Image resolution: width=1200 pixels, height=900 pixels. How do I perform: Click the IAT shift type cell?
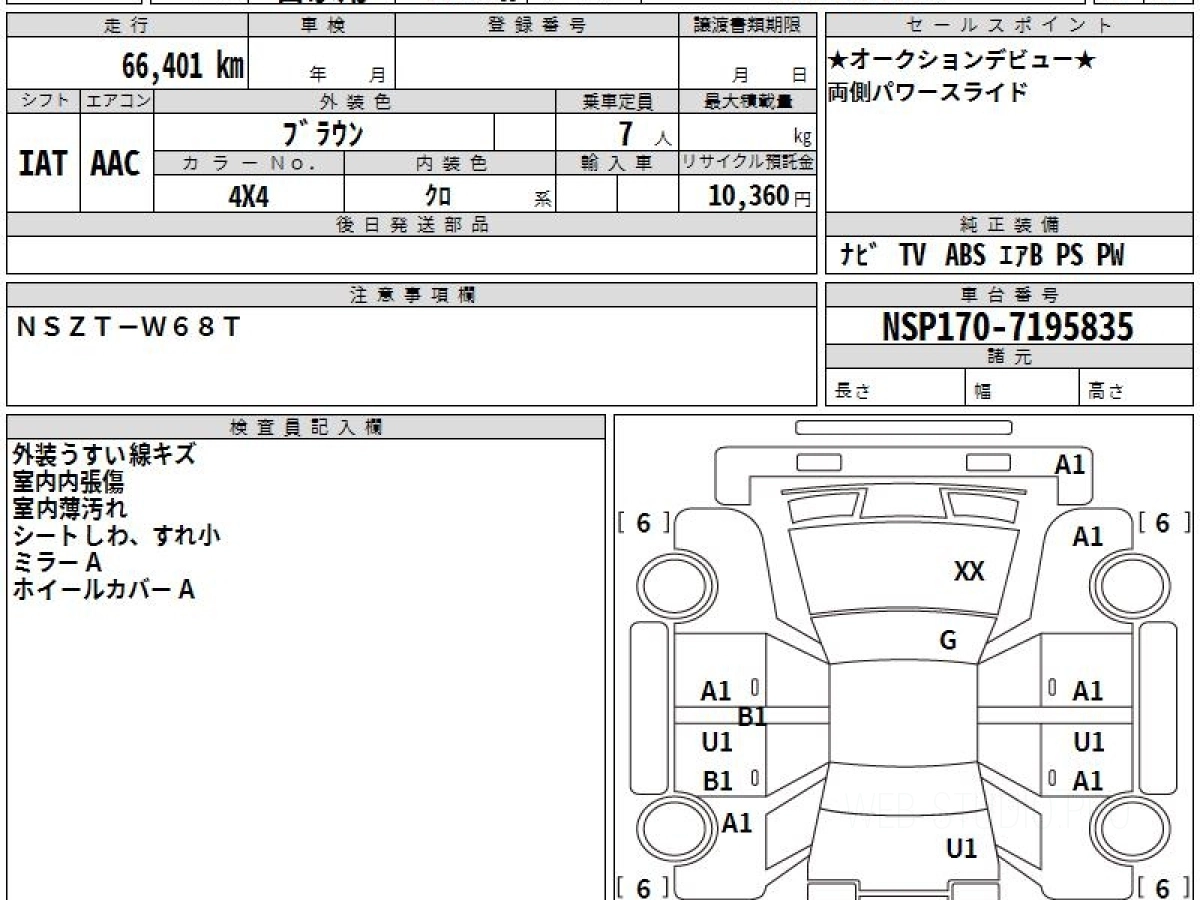(43, 162)
